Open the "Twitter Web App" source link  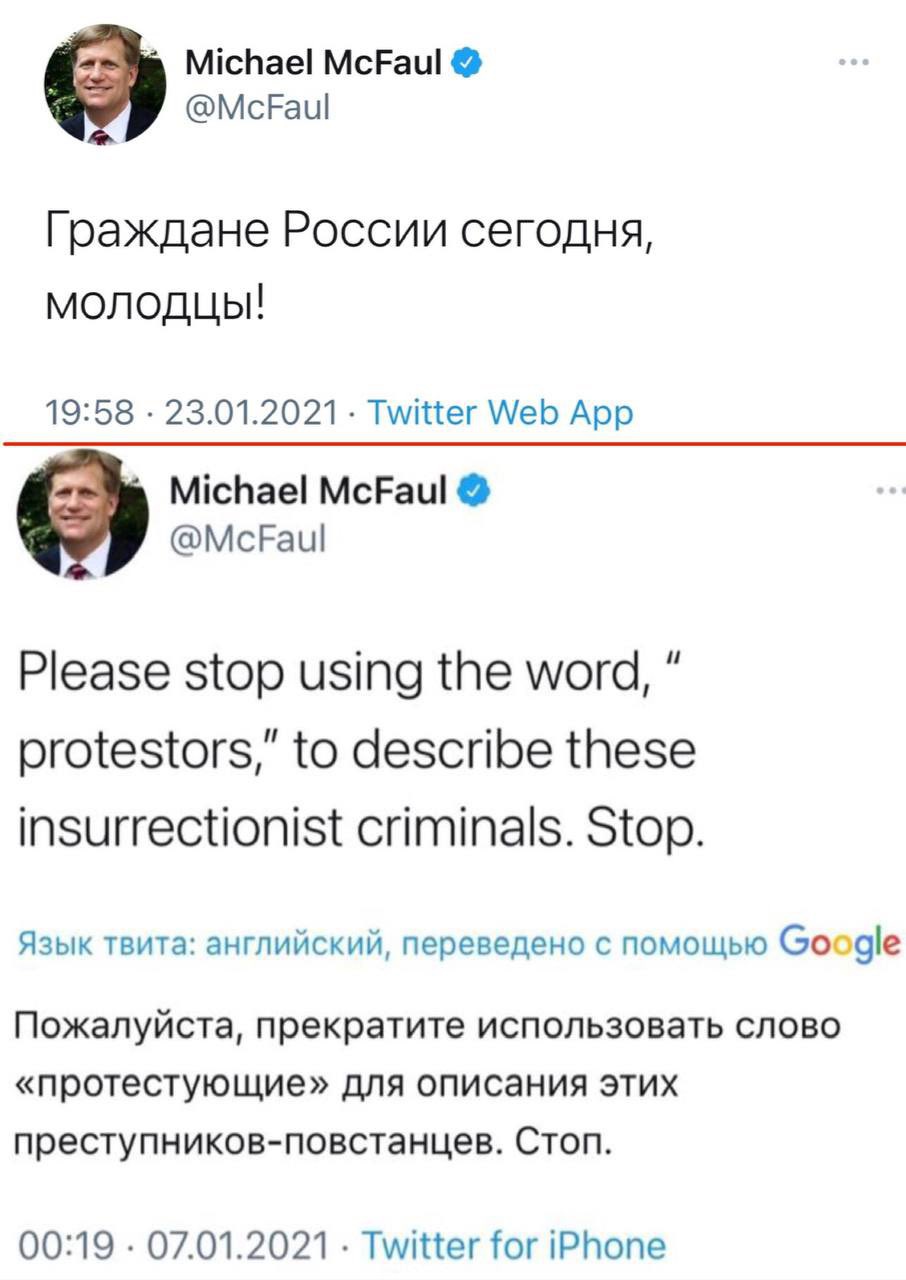pos(500,412)
